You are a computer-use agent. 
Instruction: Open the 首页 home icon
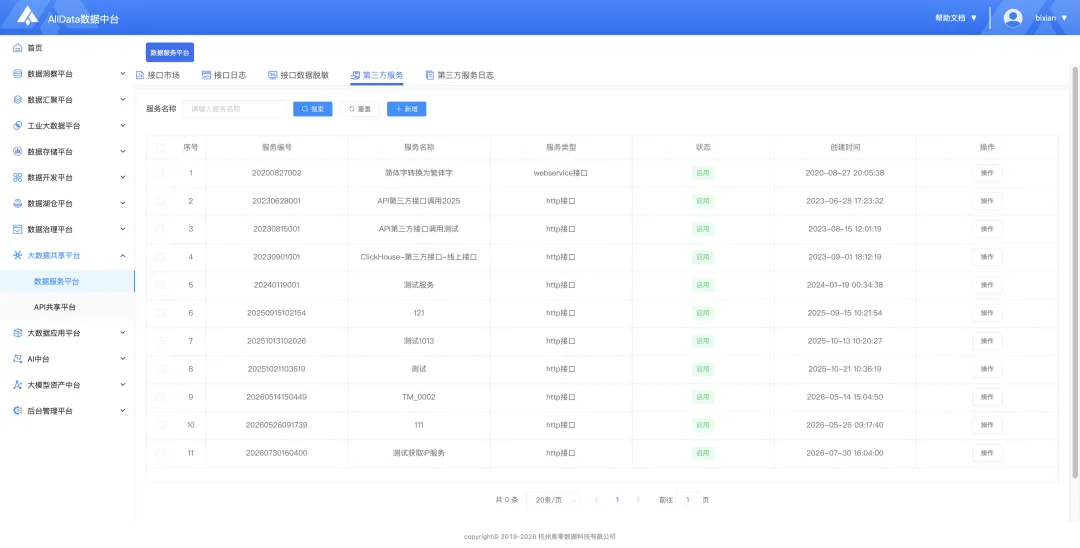(x=18, y=48)
